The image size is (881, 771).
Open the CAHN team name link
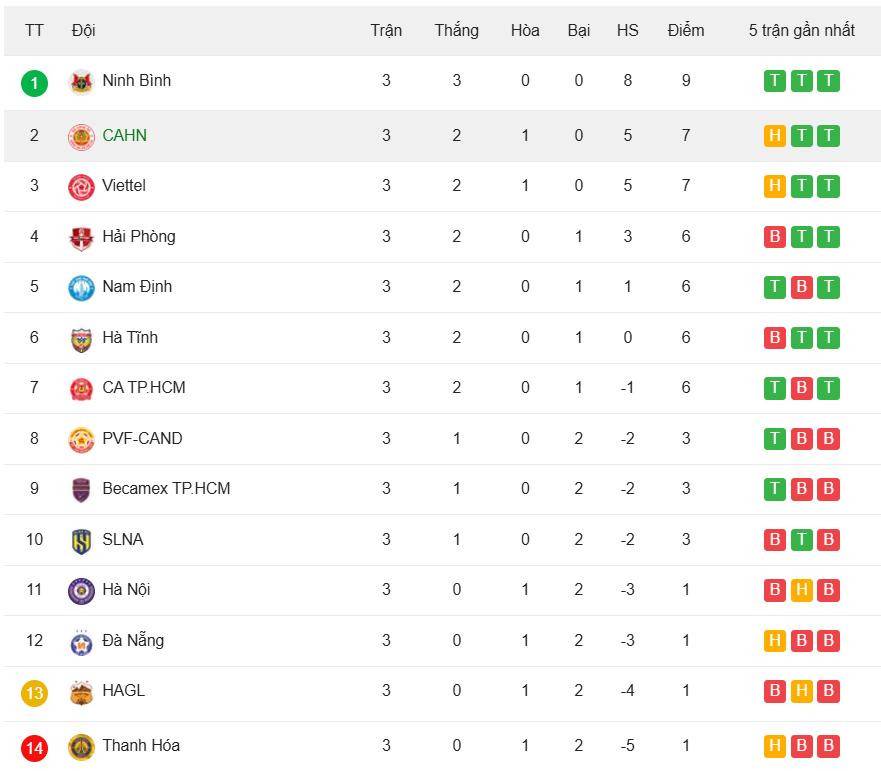click(124, 135)
